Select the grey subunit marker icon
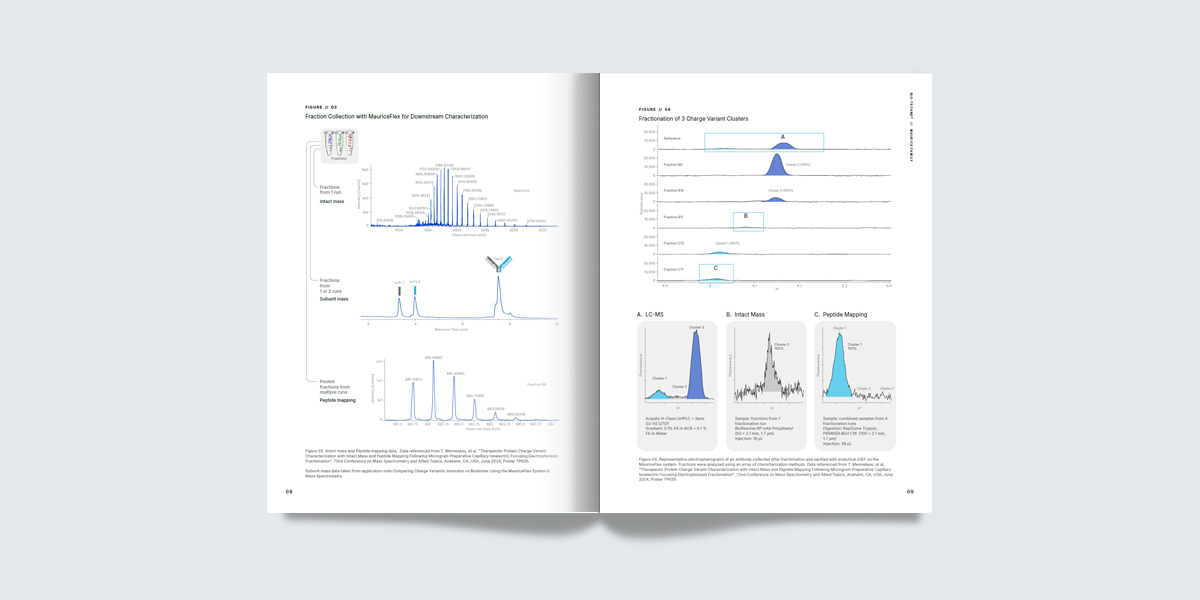The height and width of the screenshot is (600, 1200). tap(399, 290)
